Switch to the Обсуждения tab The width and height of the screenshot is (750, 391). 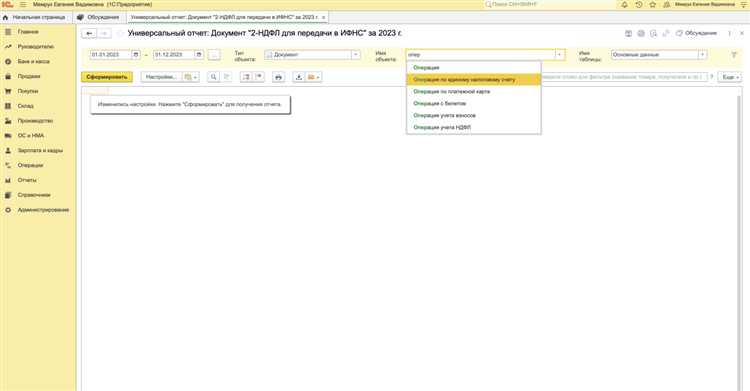(x=99, y=17)
